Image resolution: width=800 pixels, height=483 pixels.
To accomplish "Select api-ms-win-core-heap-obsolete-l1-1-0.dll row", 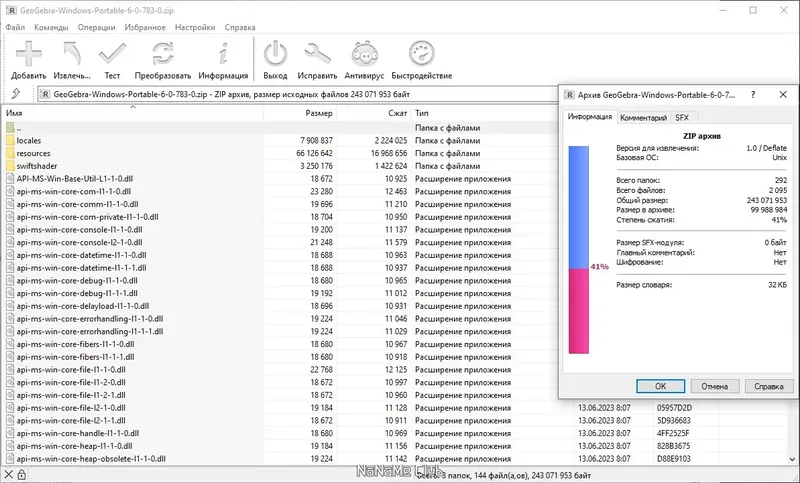I will (395, 459).
